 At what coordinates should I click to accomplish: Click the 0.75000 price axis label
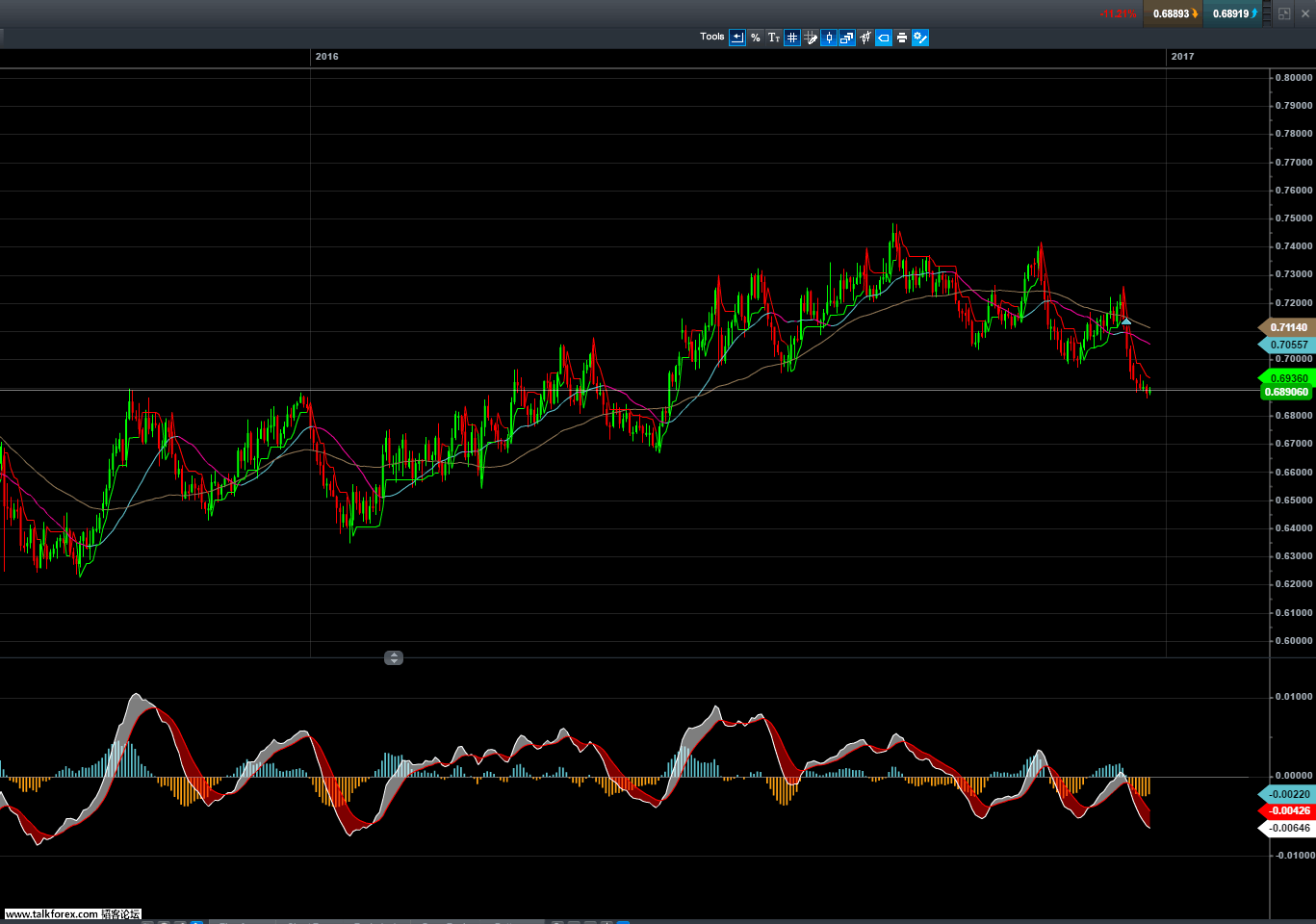click(x=1293, y=218)
